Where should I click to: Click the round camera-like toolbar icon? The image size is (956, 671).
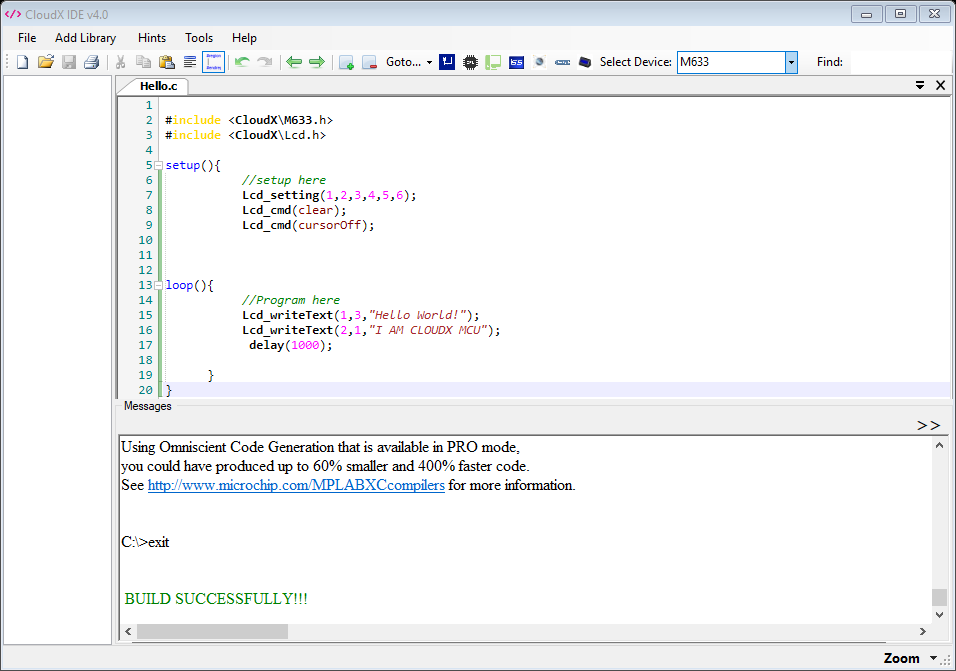tap(539, 62)
